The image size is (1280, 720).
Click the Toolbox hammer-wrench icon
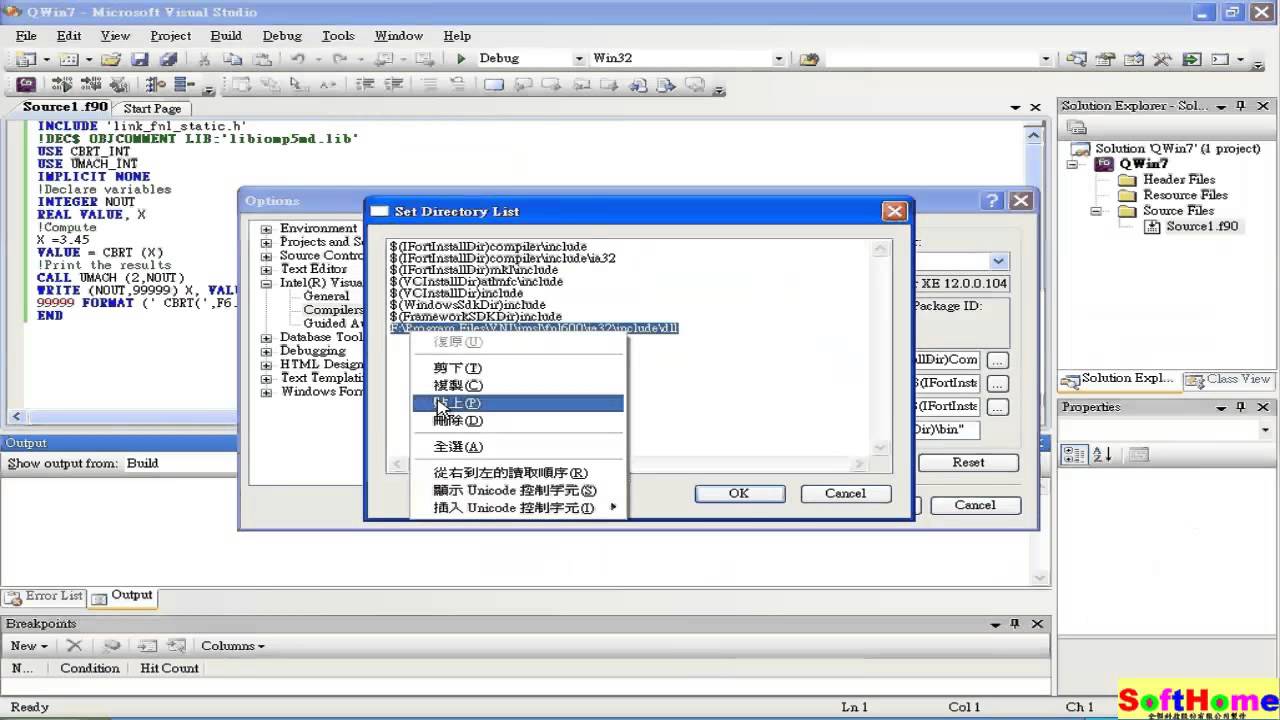click(1162, 59)
